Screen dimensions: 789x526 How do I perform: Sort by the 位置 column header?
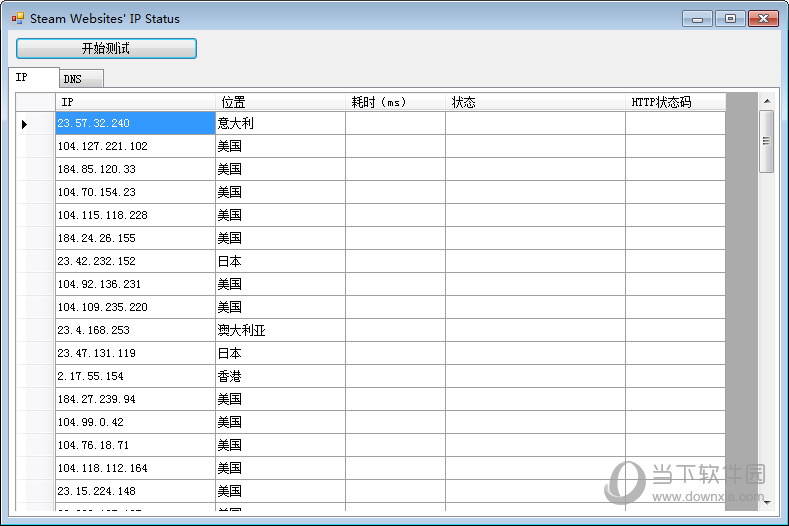(280, 102)
